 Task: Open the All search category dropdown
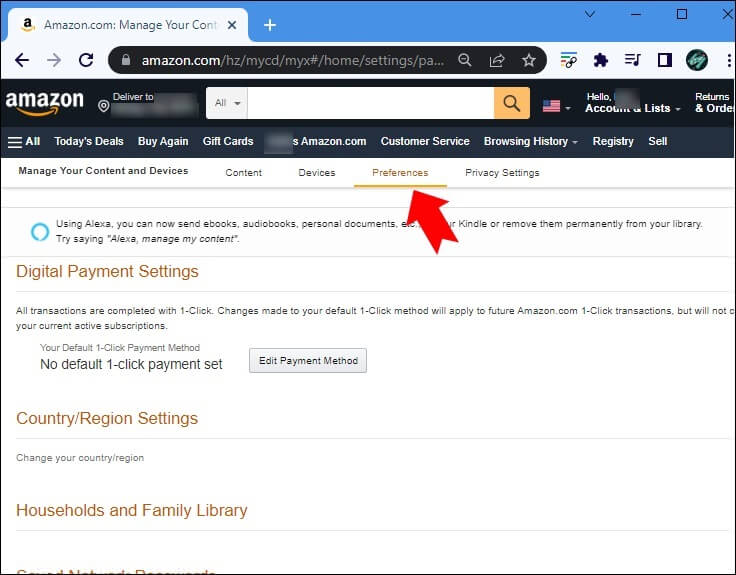coord(227,103)
